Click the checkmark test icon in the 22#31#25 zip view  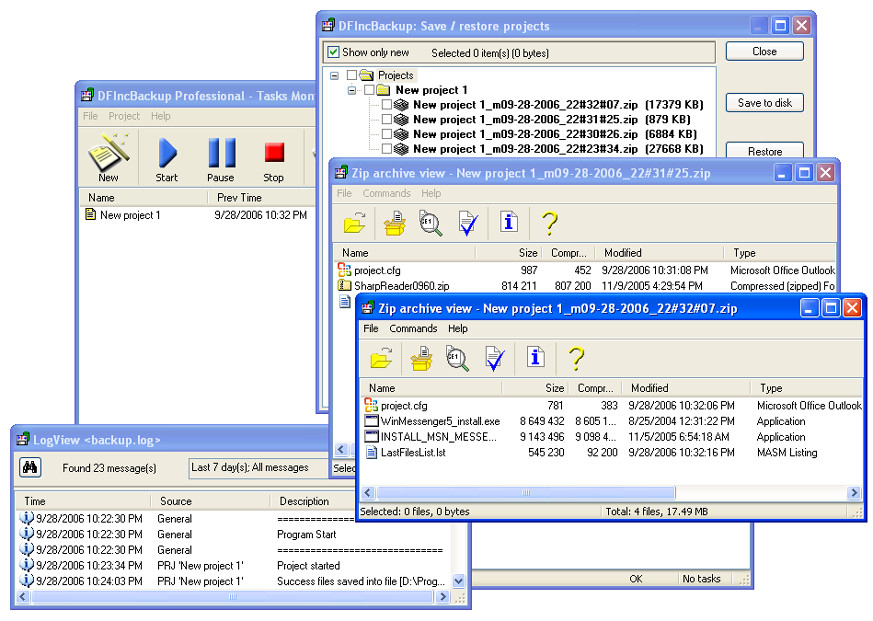click(468, 223)
